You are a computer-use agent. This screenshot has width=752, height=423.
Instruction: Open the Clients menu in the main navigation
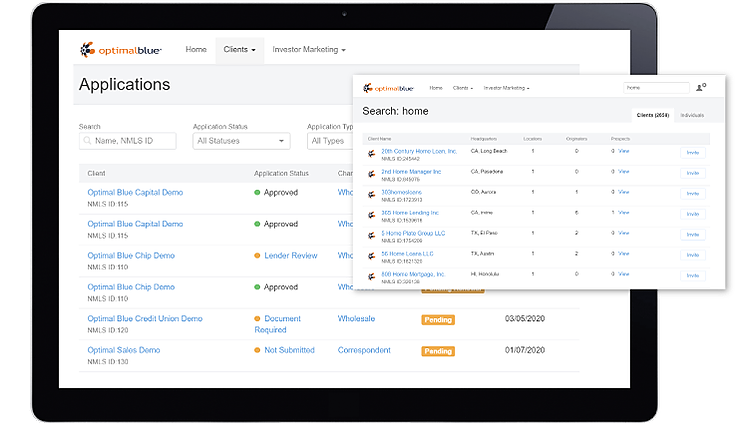coord(240,49)
